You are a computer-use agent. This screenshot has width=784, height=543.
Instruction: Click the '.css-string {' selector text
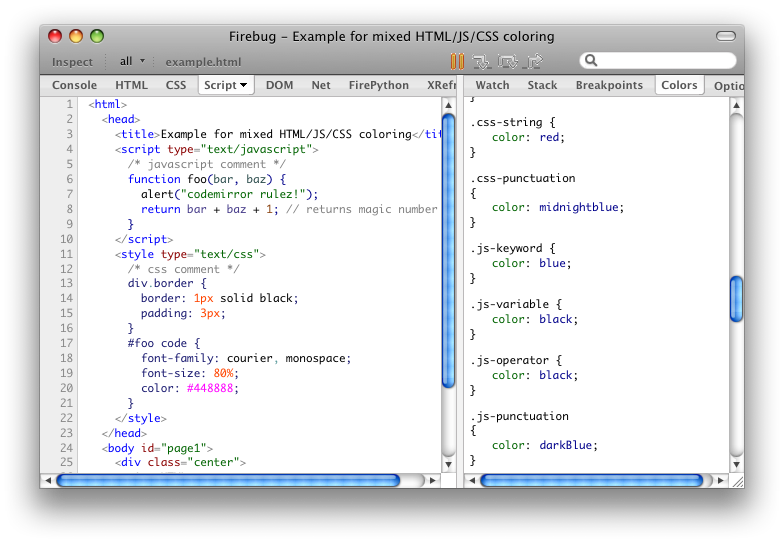513,122
